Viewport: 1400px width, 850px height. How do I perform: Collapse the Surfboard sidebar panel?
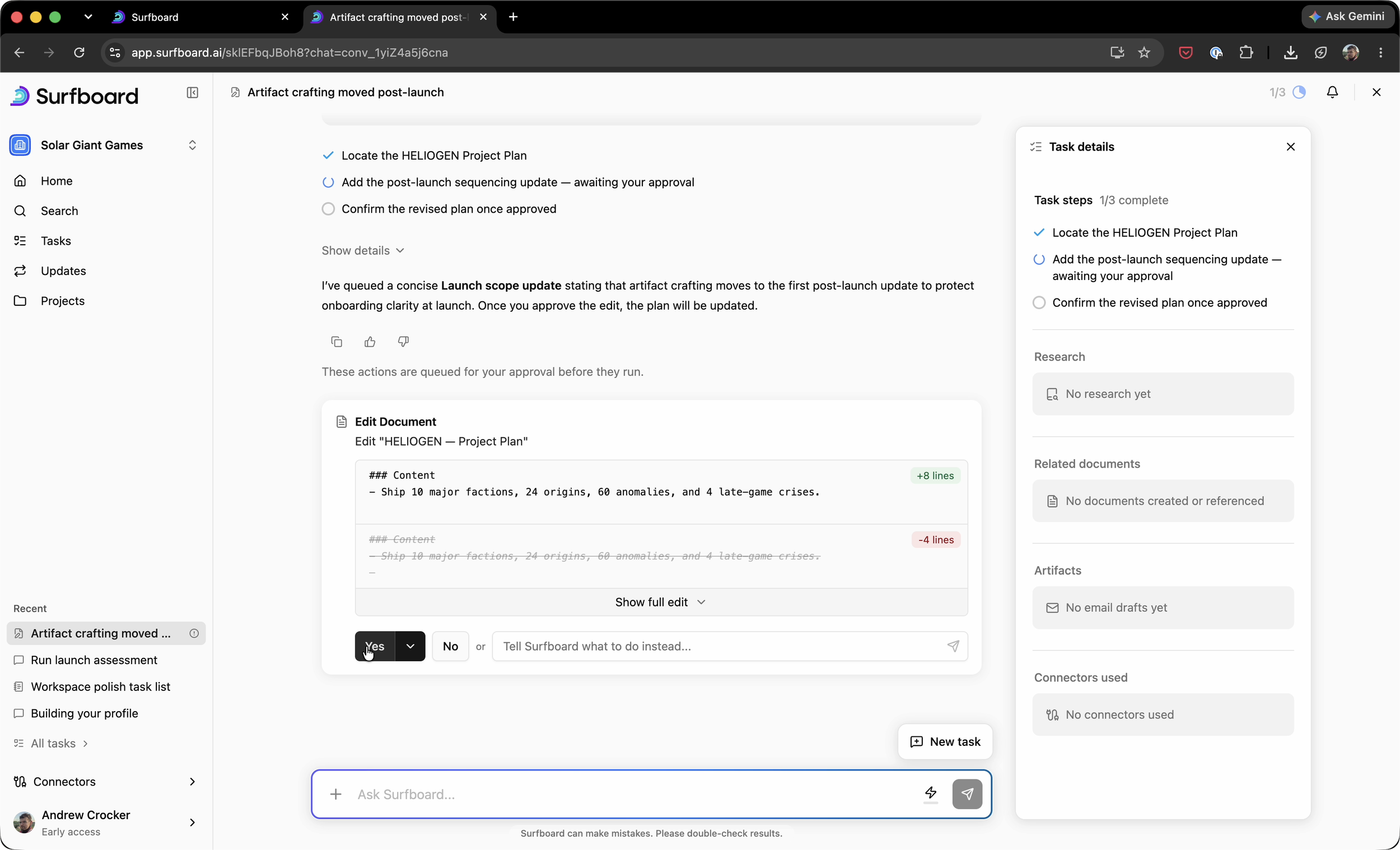coord(192,92)
